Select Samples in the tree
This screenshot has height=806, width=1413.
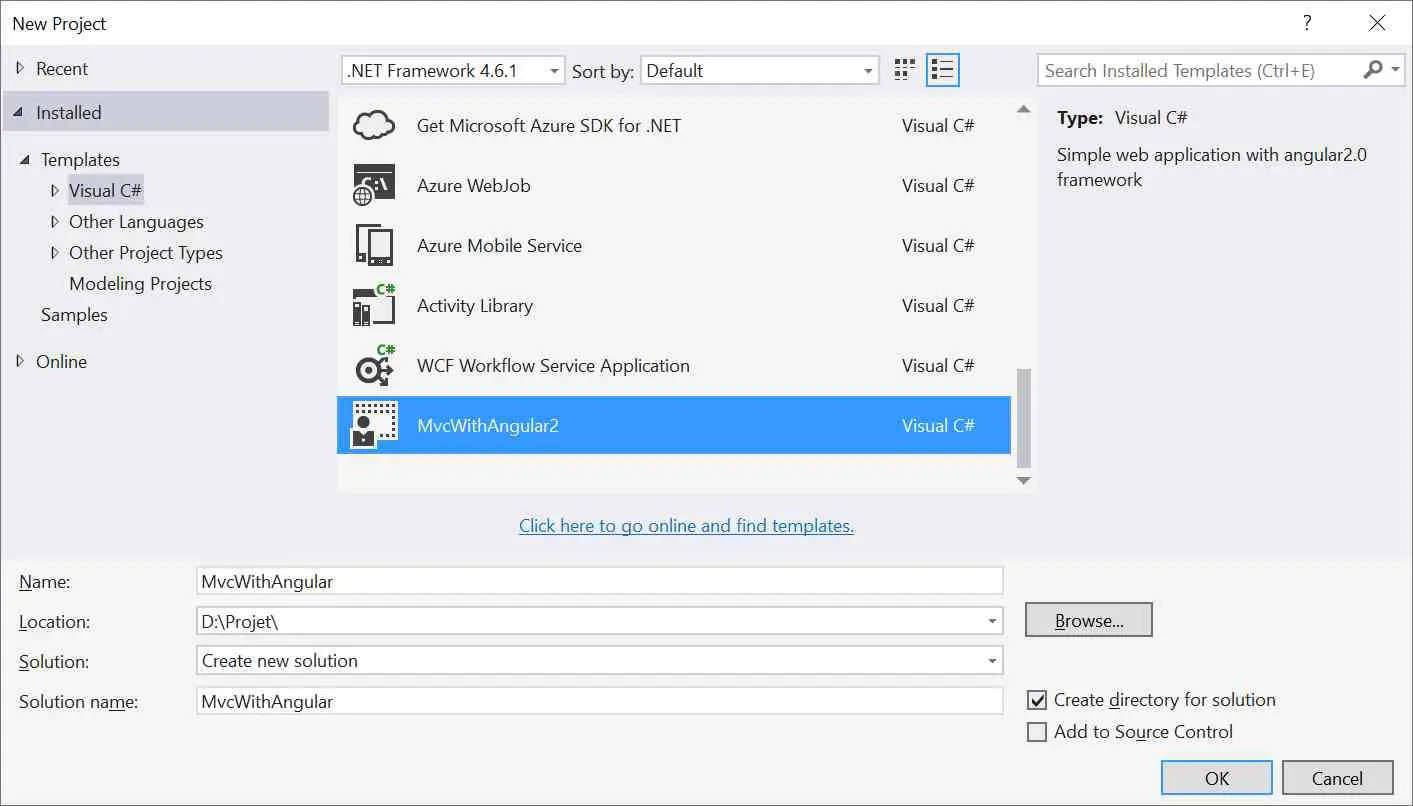pyautogui.click(x=74, y=315)
